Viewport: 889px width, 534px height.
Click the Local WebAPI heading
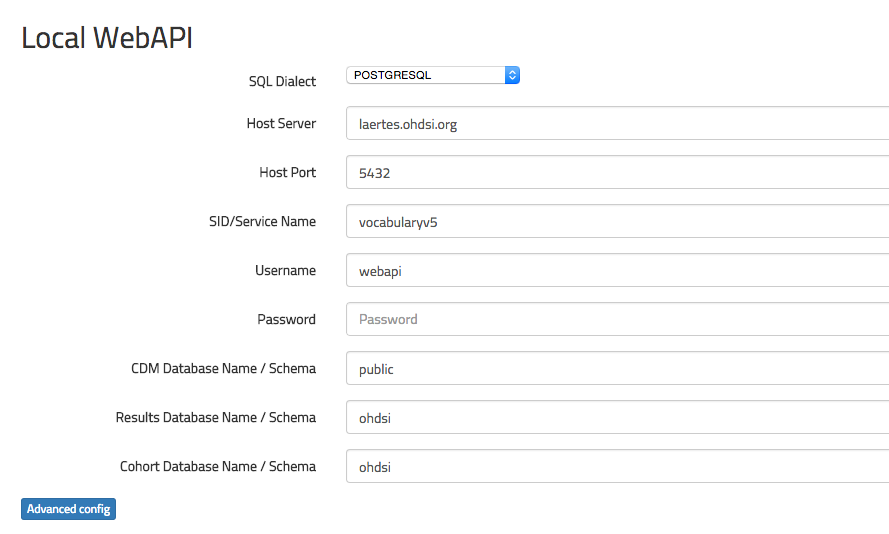click(x=107, y=38)
